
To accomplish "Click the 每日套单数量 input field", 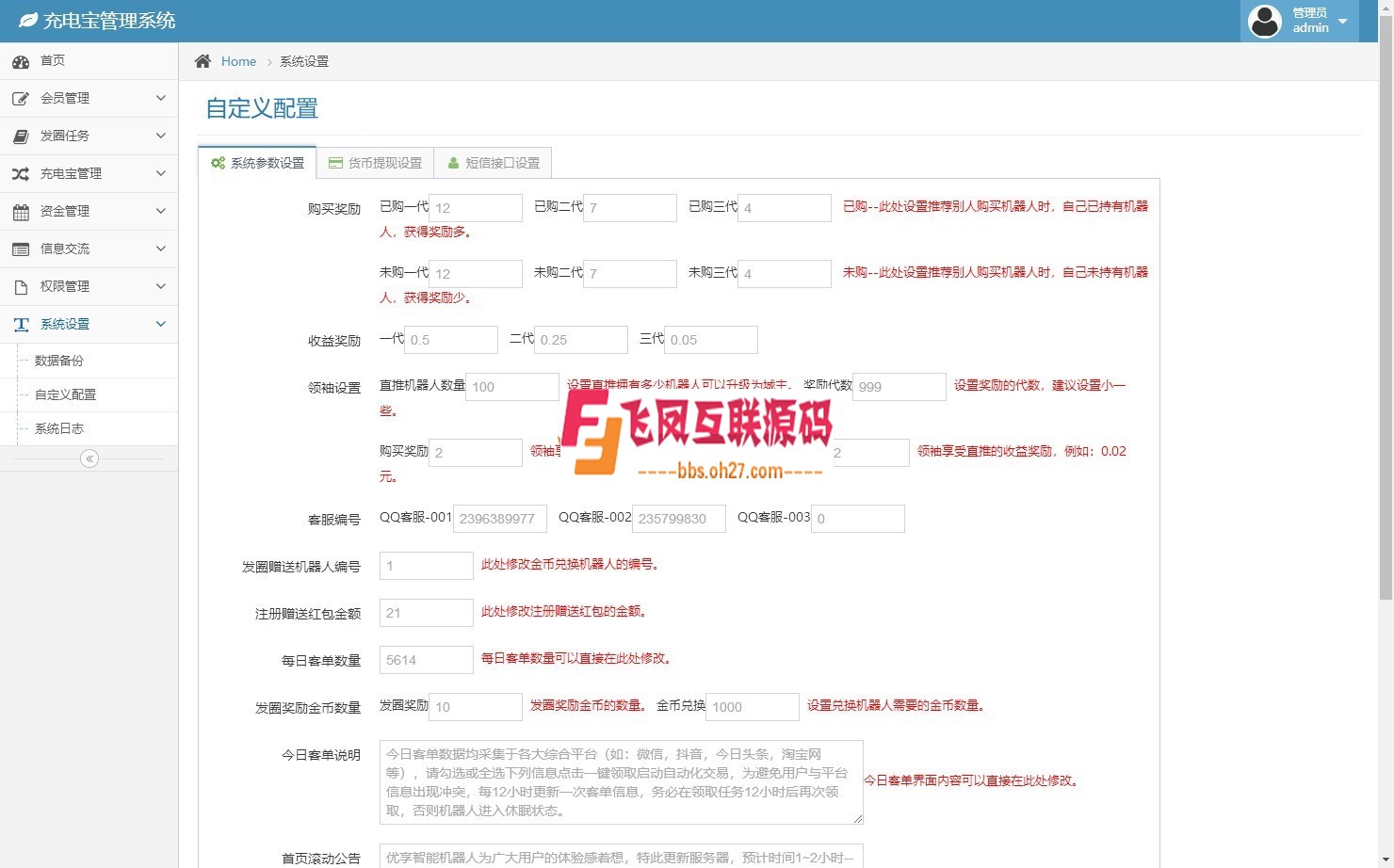I will click(x=427, y=660).
